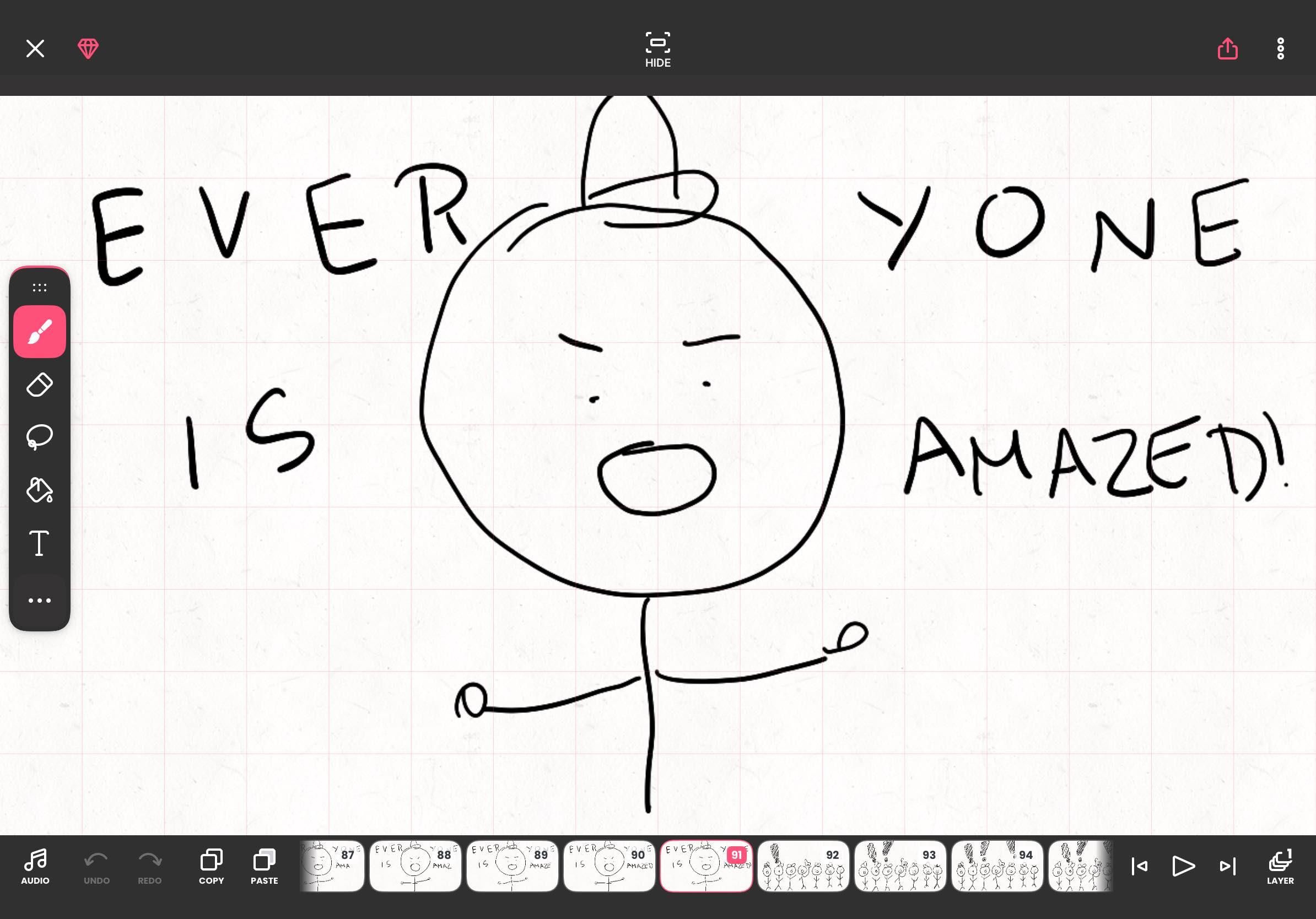Select frame 94 thumbnail
1316x919 pixels.
coord(997,866)
